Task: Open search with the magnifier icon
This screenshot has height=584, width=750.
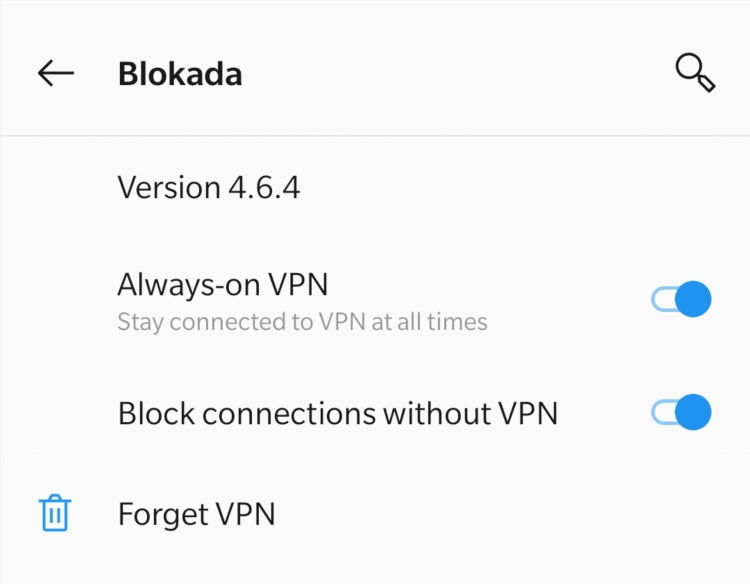Action: pyautogui.click(x=695, y=72)
